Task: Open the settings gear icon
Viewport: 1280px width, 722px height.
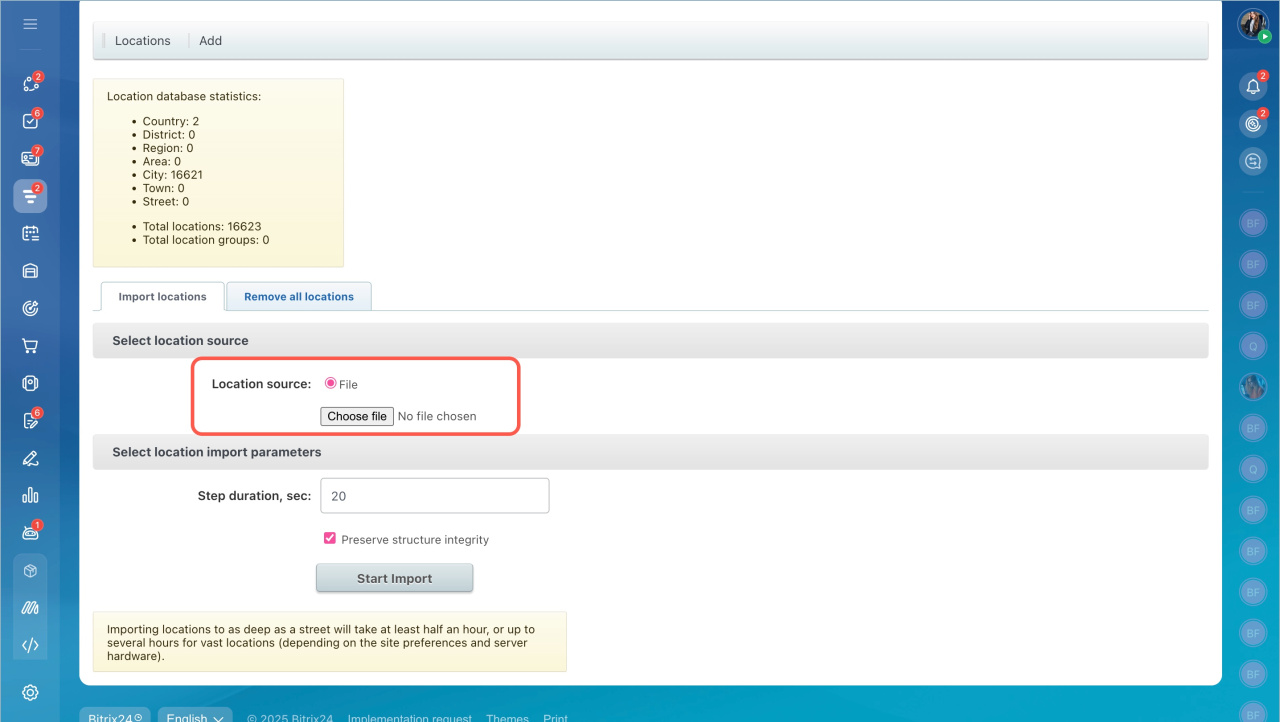Action: coord(30,692)
